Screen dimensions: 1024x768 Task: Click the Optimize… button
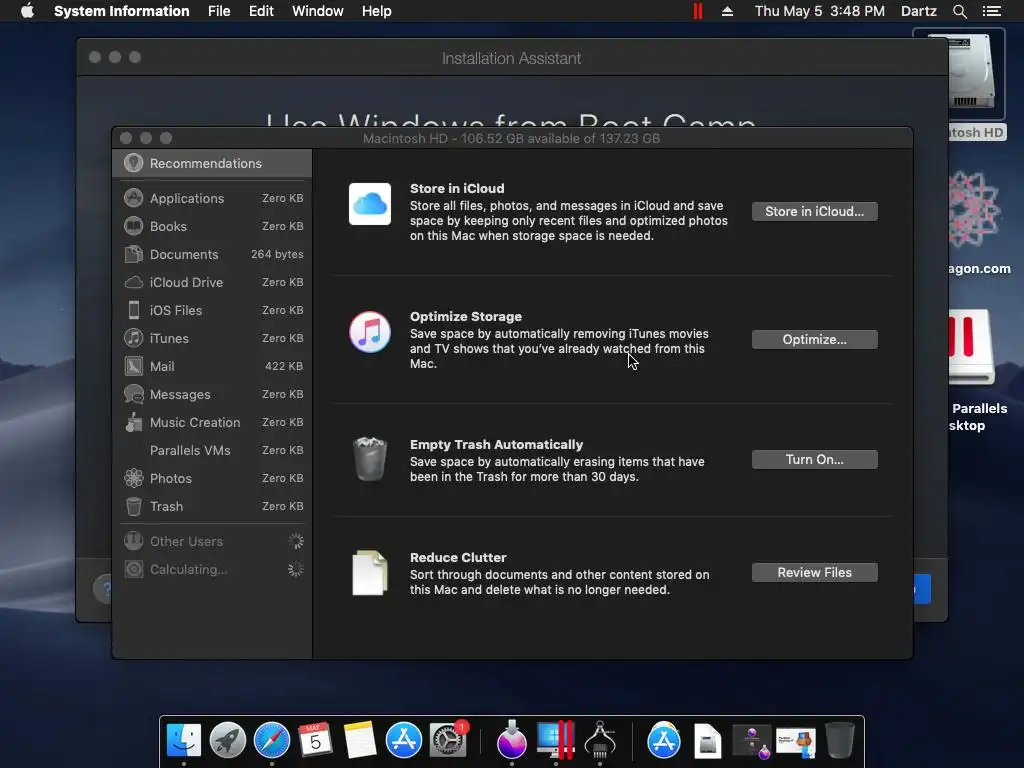click(x=814, y=340)
